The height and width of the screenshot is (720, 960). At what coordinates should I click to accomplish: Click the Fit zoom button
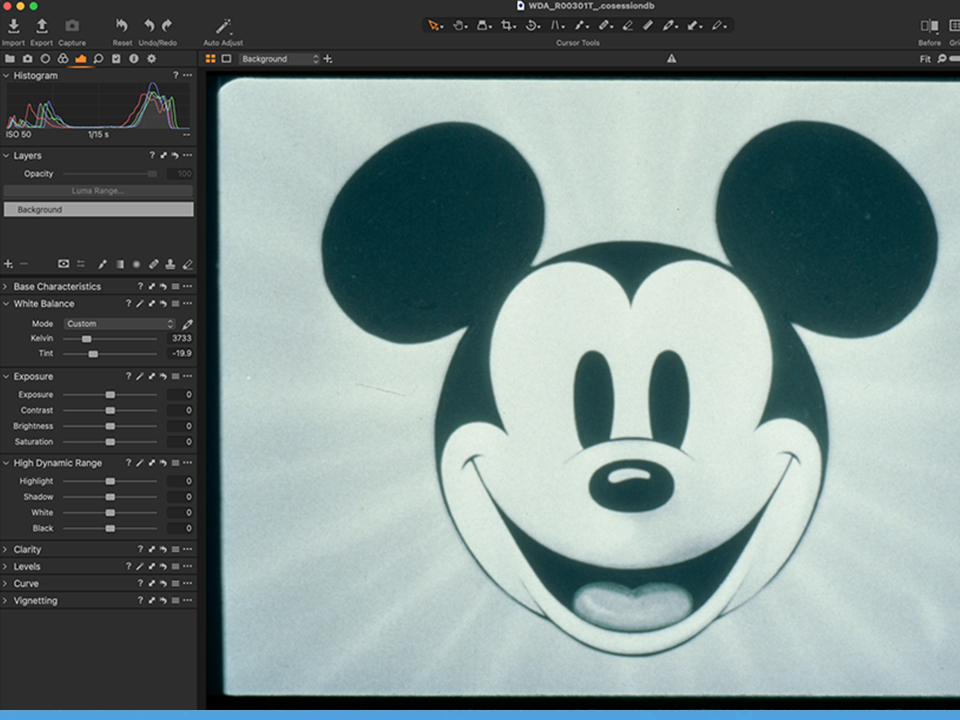925,59
